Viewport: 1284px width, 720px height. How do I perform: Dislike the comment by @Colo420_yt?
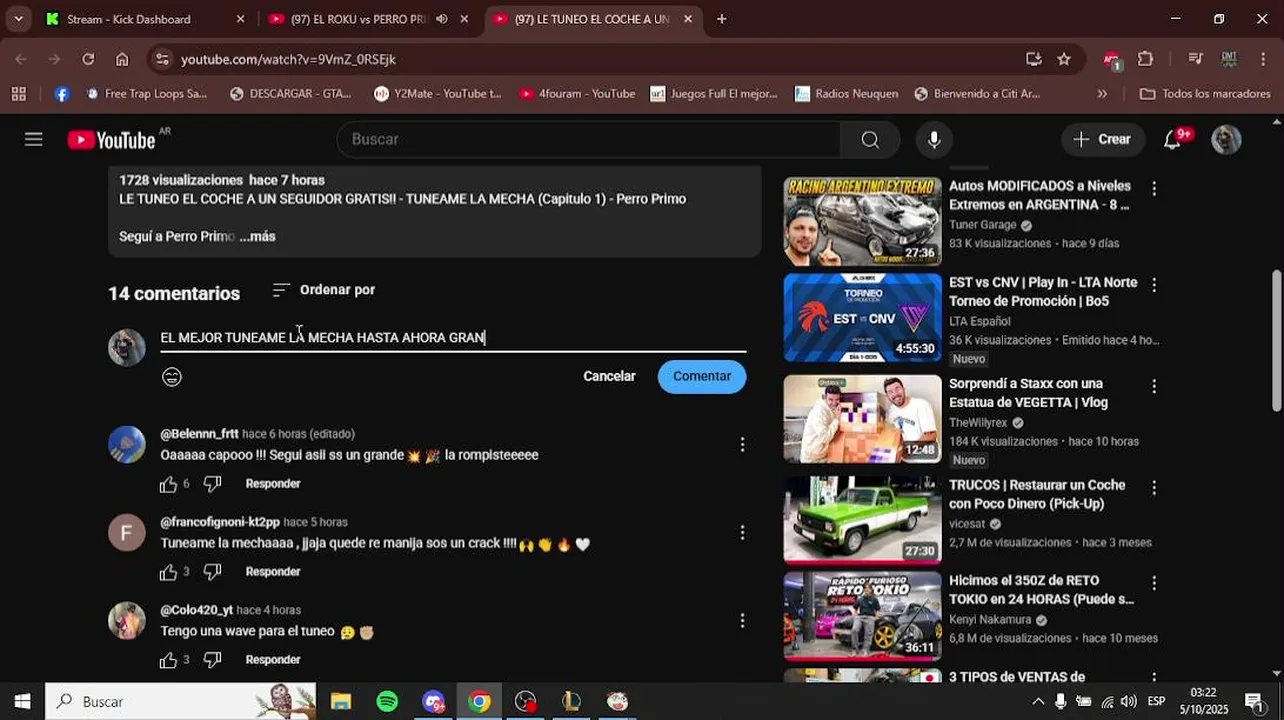(212, 660)
